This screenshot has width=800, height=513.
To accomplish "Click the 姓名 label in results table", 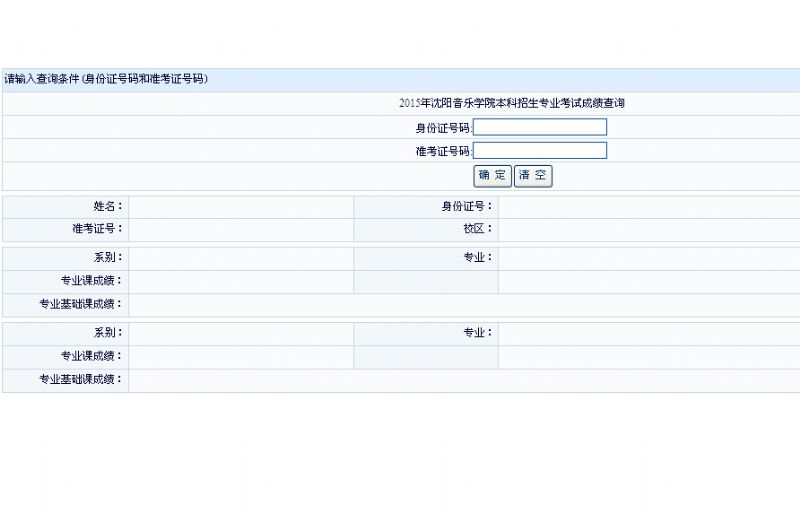I will click(108, 206).
